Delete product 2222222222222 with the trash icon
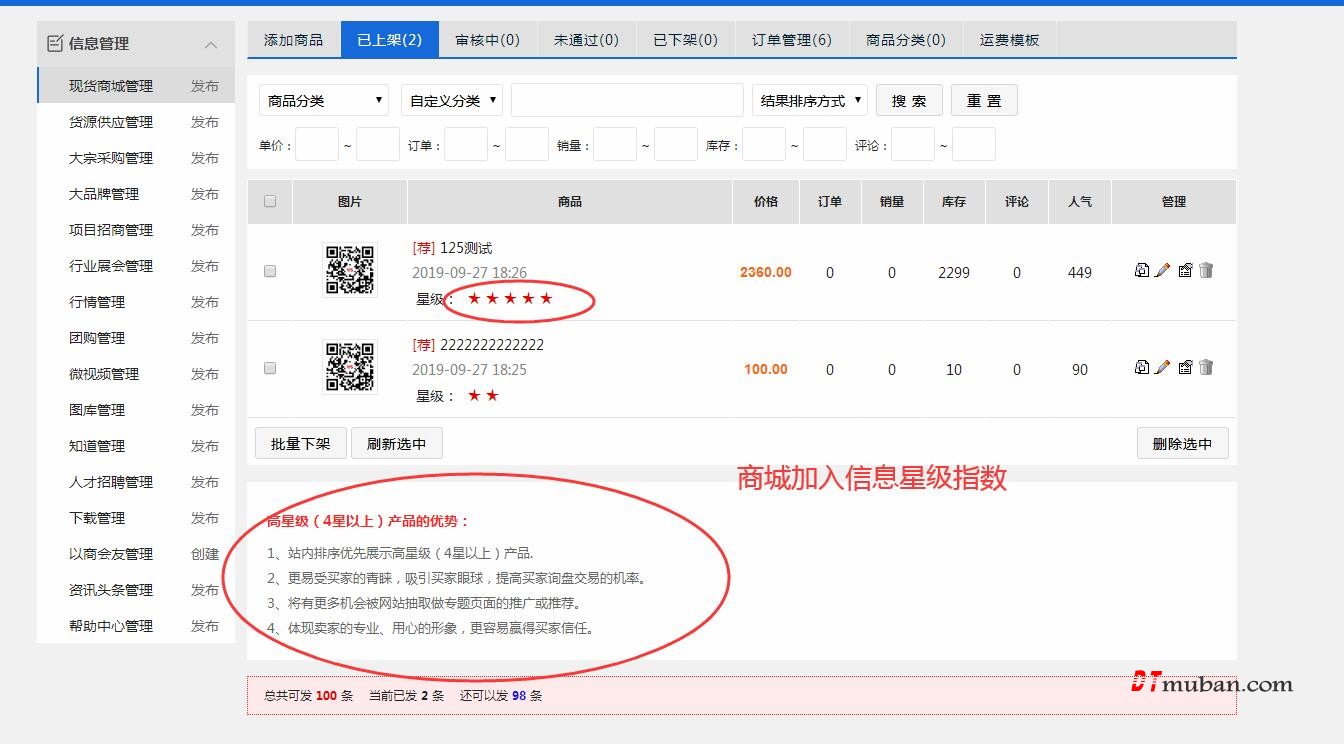The height and width of the screenshot is (744, 1344). click(1206, 367)
